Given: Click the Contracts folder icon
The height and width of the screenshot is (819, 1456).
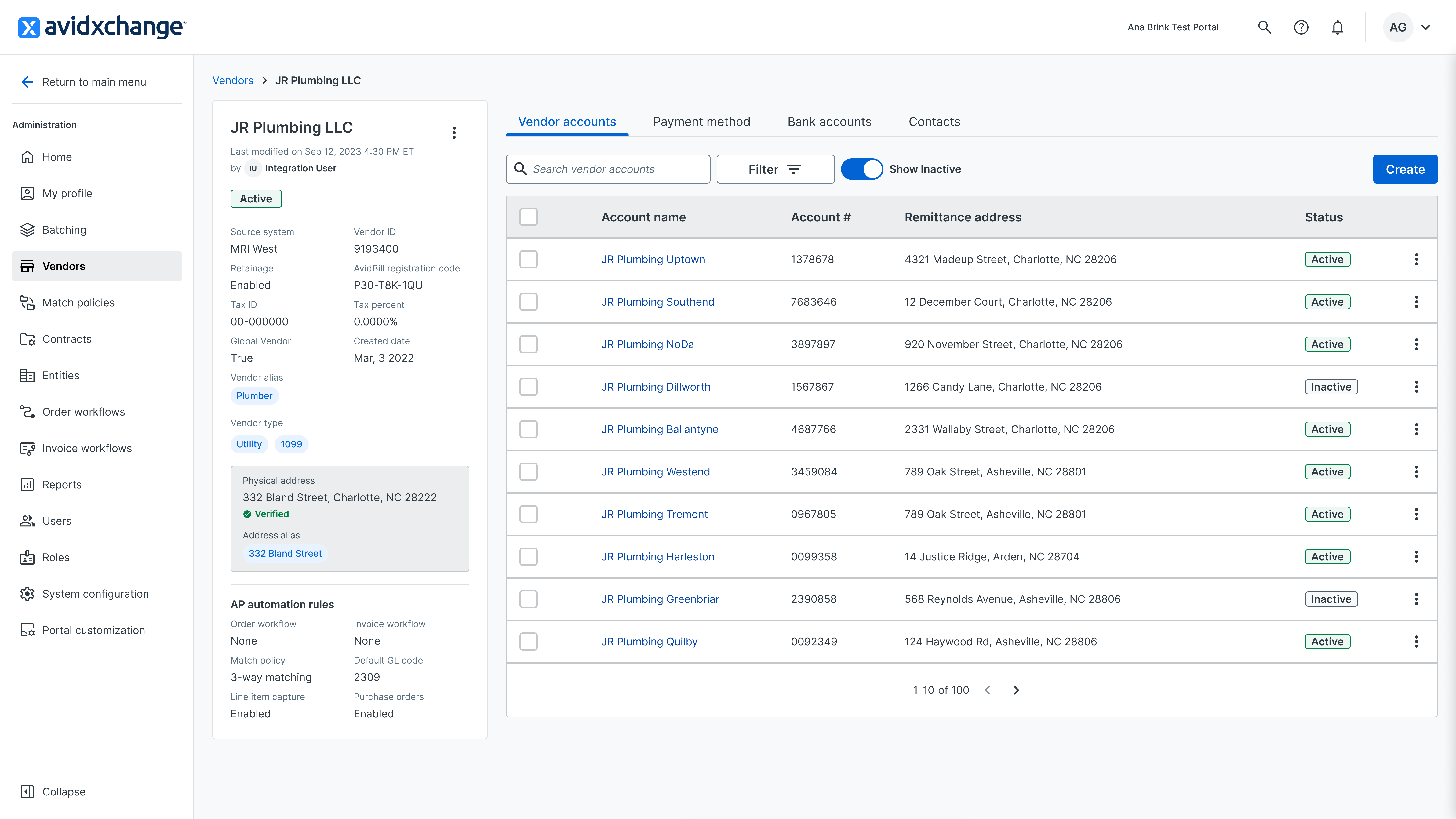Looking at the screenshot, I should (x=27, y=339).
